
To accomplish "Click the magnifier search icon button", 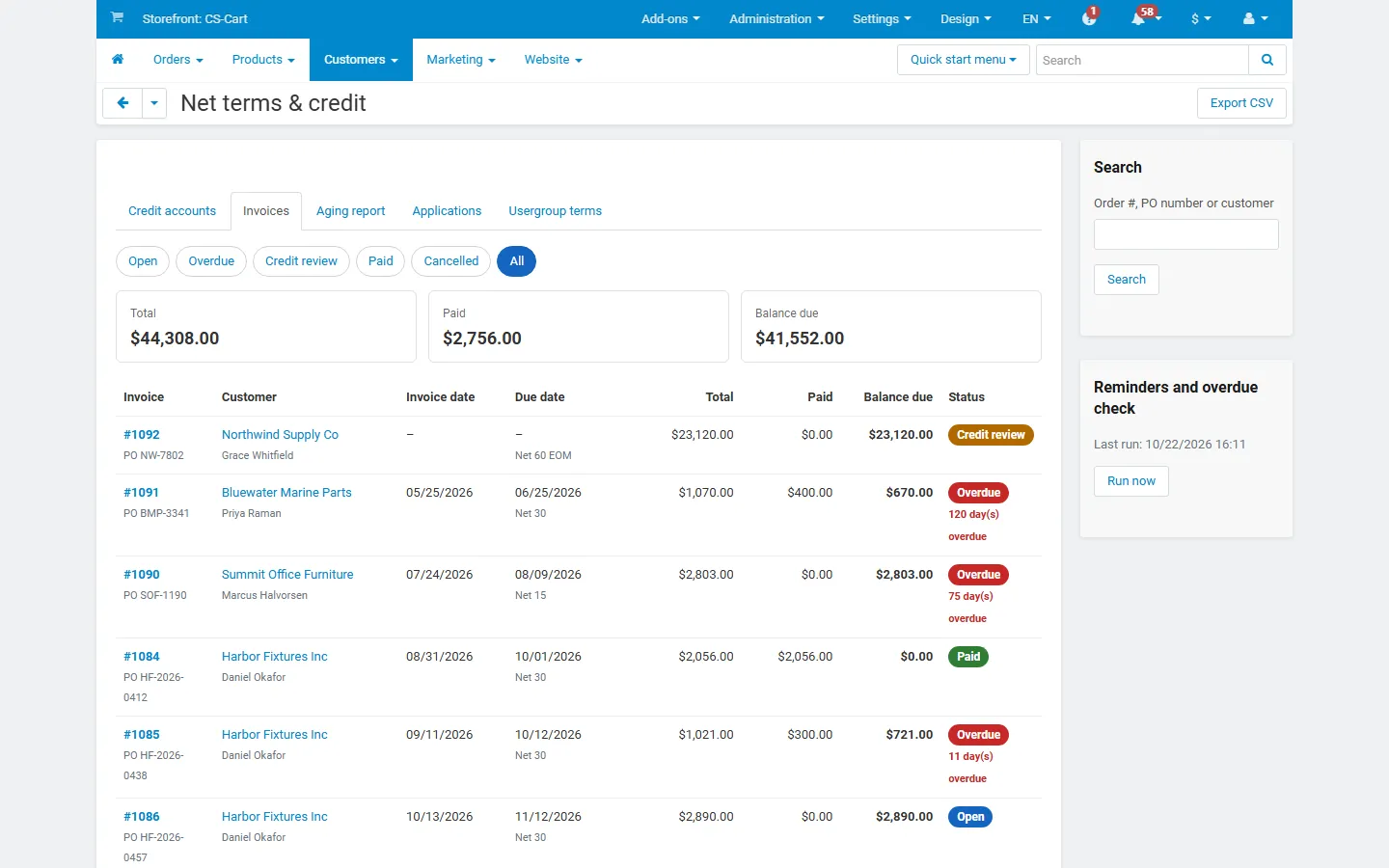I will [x=1267, y=60].
